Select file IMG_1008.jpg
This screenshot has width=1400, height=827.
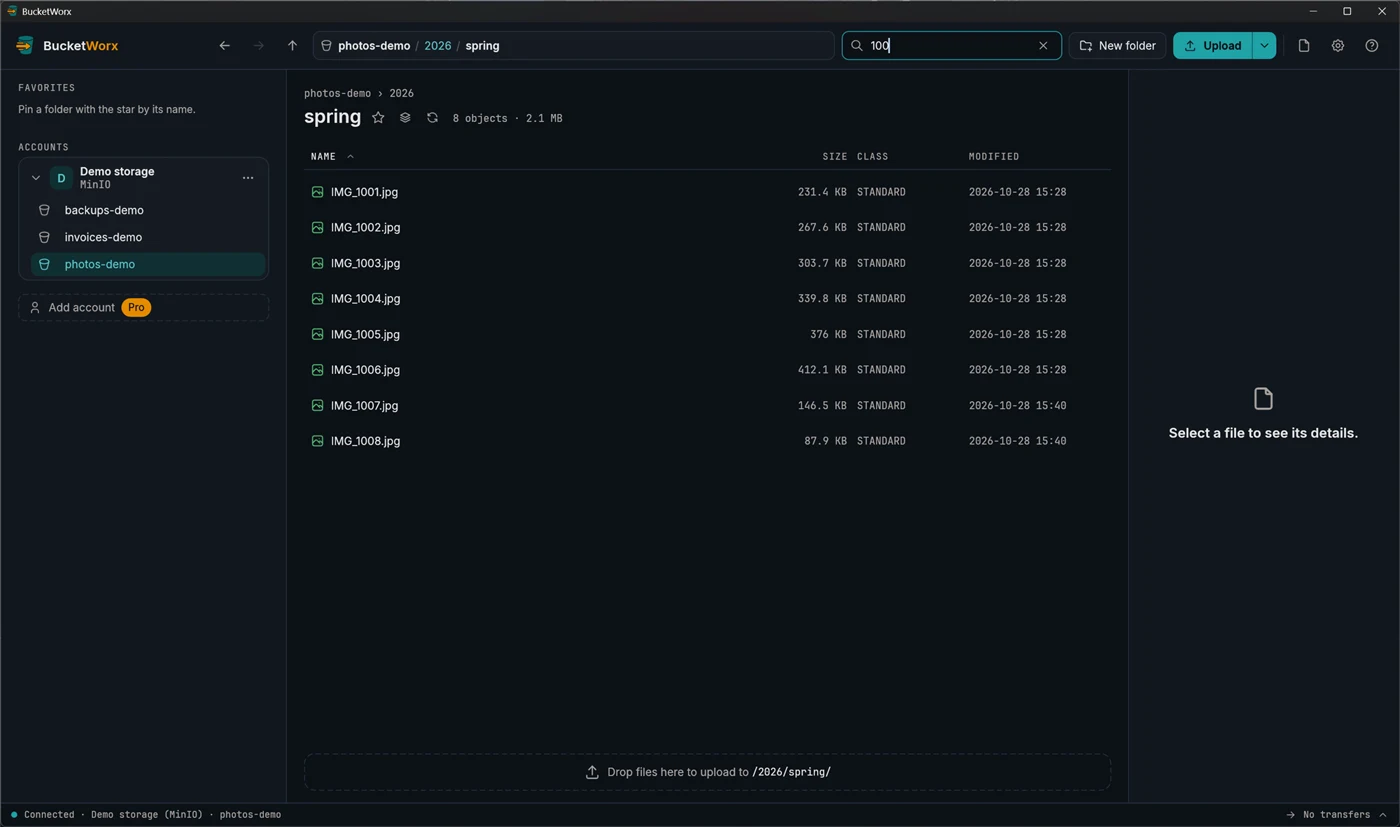[x=707, y=441]
